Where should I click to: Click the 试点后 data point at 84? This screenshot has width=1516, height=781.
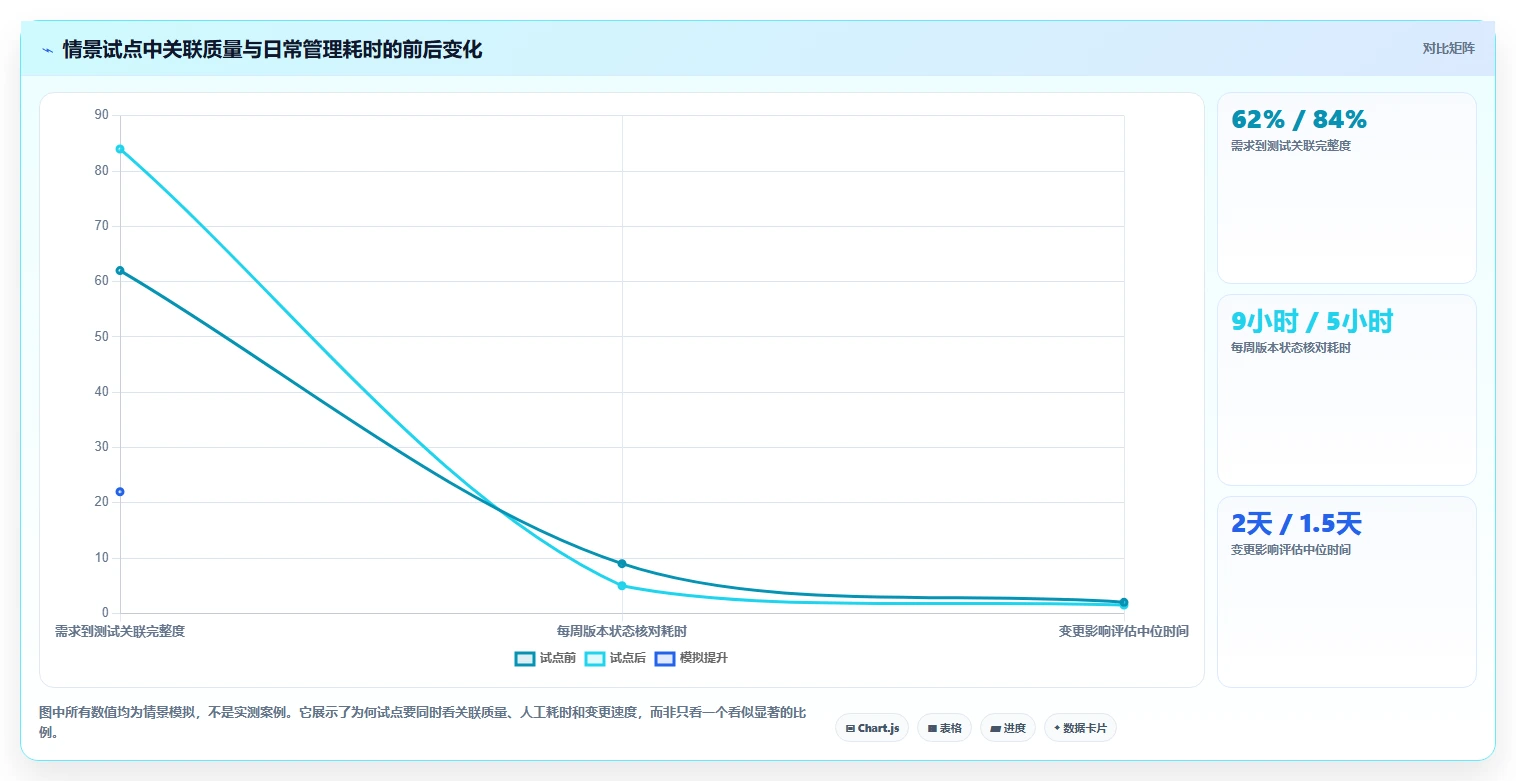[x=120, y=149]
